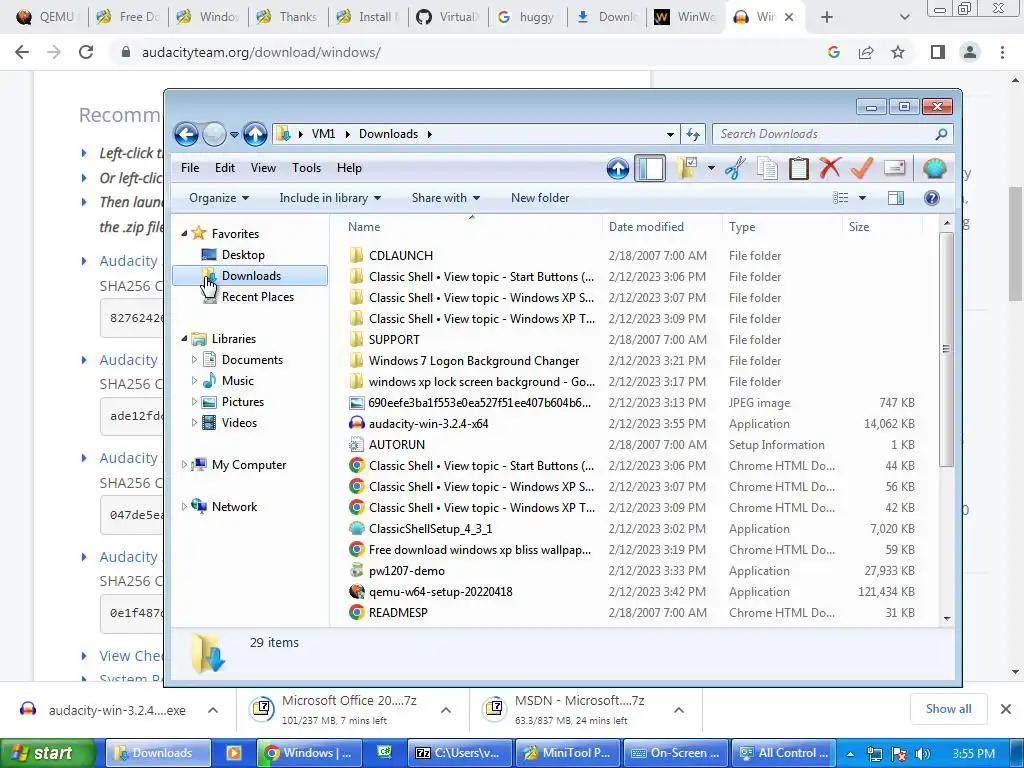The height and width of the screenshot is (768, 1024).
Task: Collapse the Libraries tree group
Action: [x=184, y=339]
